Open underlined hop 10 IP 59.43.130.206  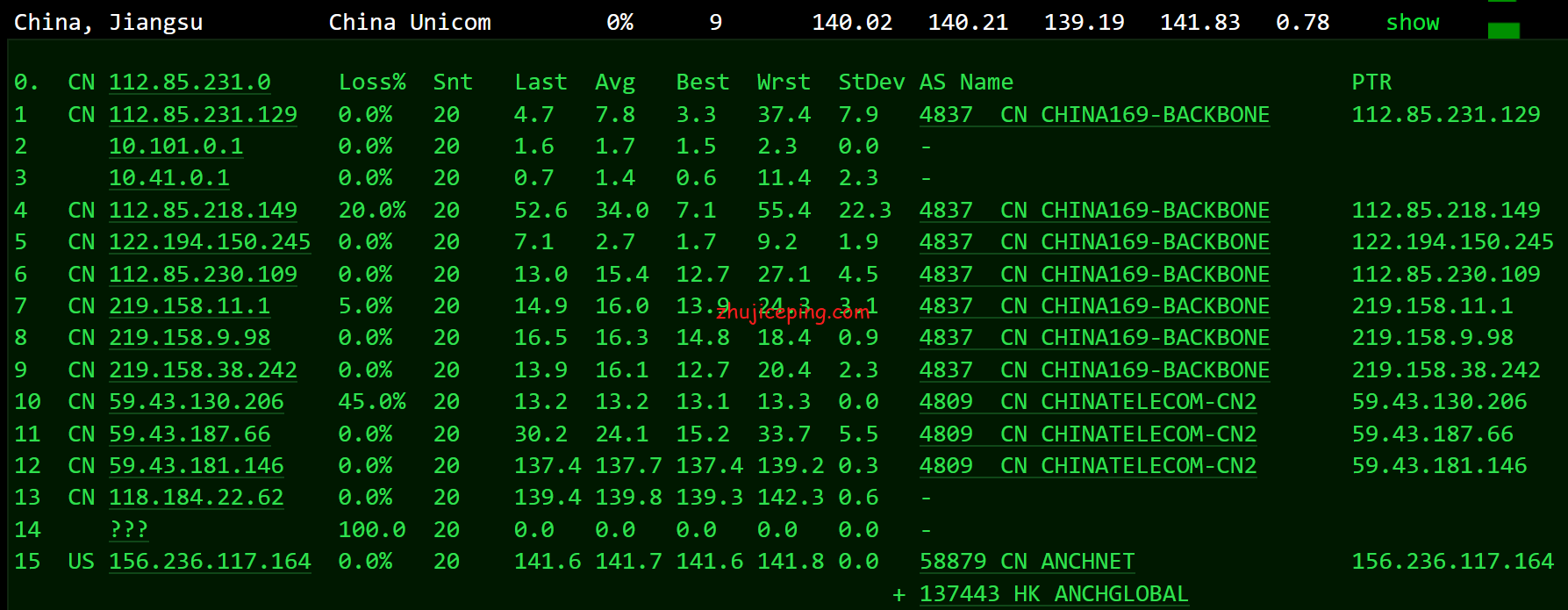196,402
